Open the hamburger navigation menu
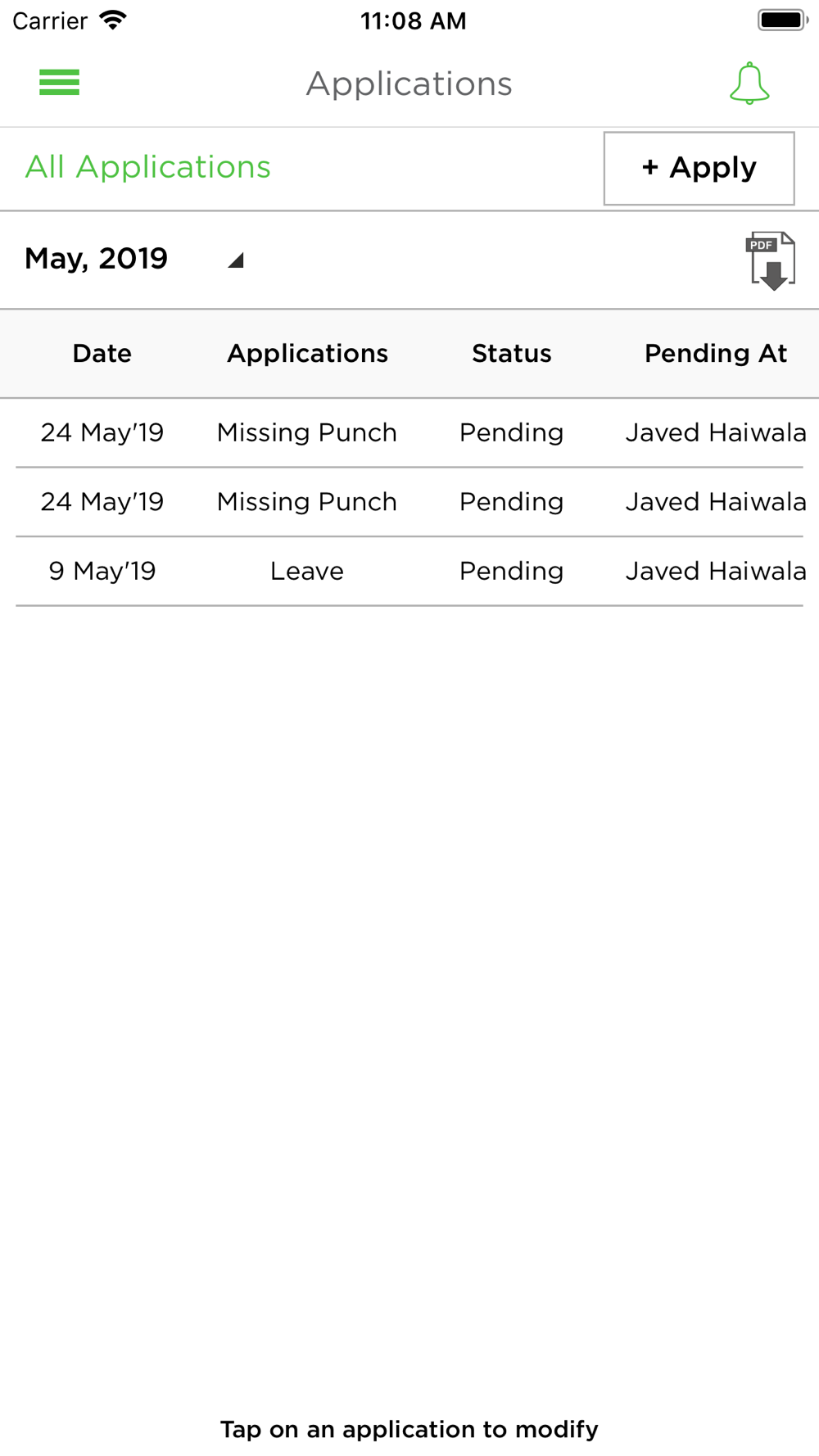Viewport: 819px width, 1456px height. [x=59, y=83]
